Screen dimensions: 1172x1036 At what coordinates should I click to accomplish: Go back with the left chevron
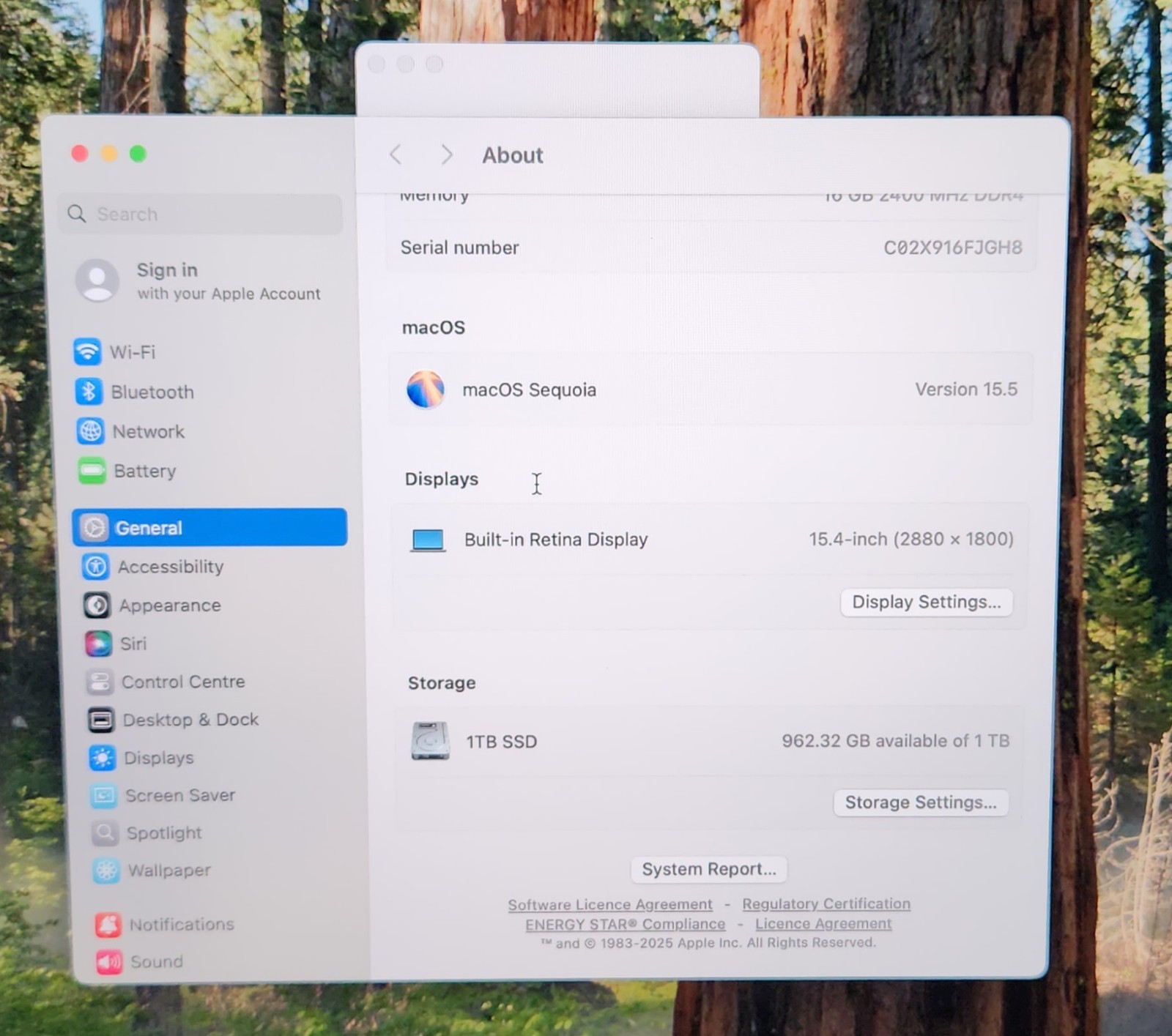pyautogui.click(x=396, y=155)
